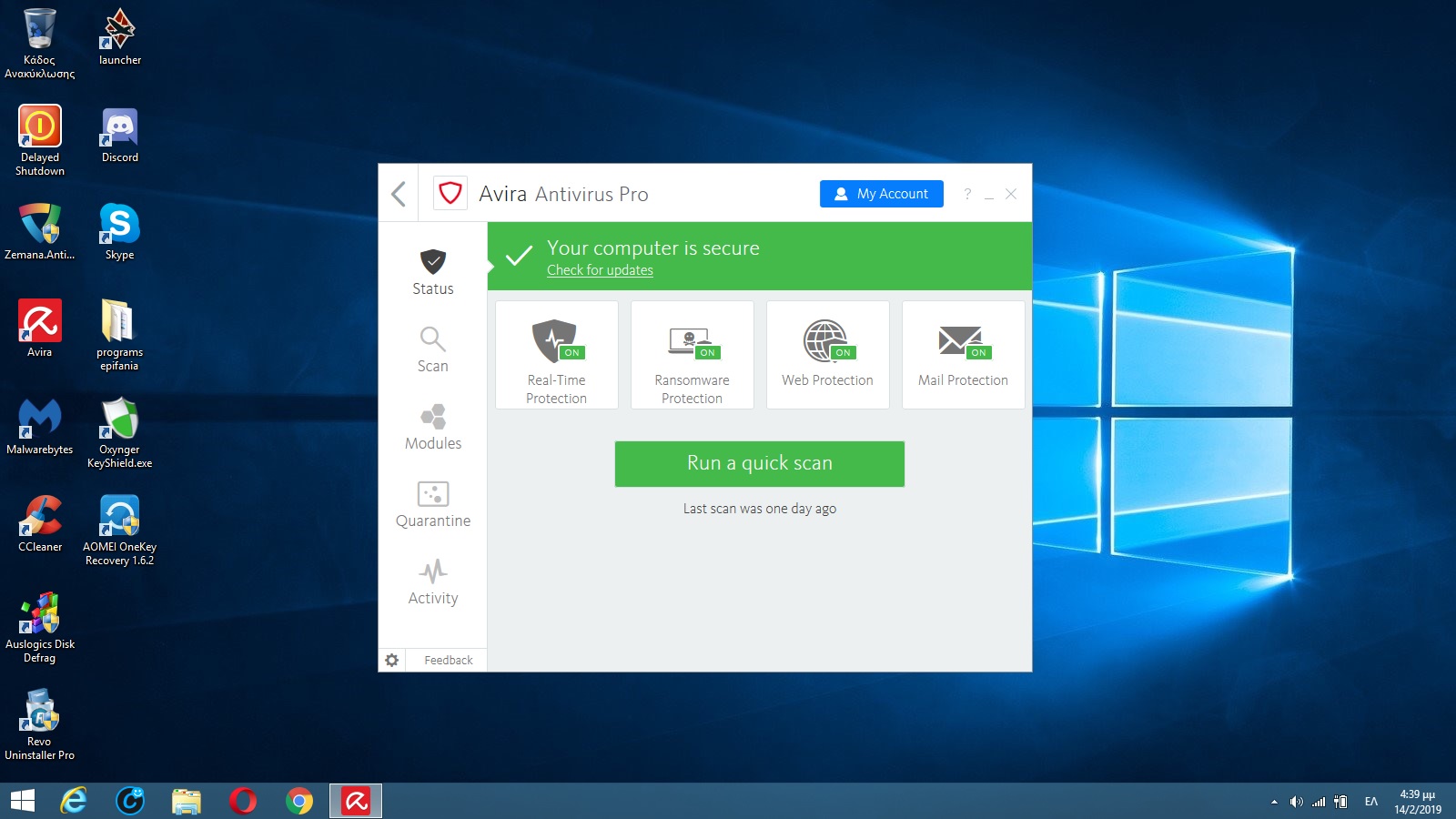Click 'Last scan was one day ago' text

[x=760, y=509]
